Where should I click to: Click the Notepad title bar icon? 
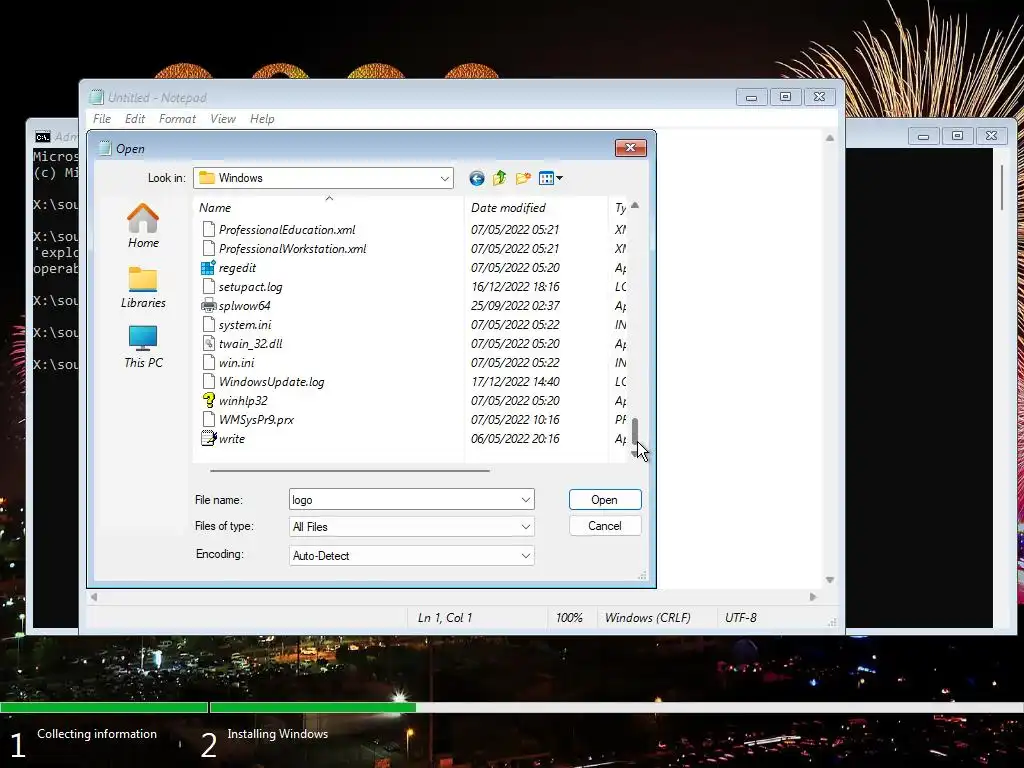tap(97, 97)
